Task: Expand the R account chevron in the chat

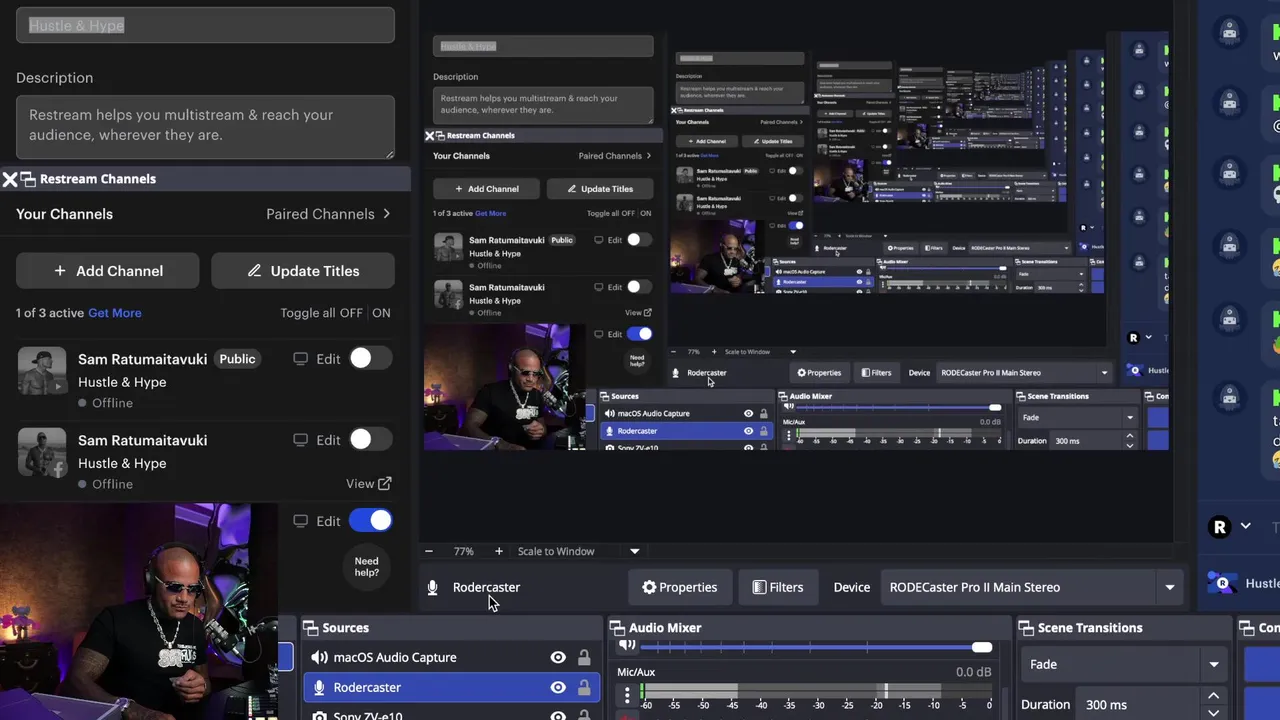Action: tap(1245, 527)
